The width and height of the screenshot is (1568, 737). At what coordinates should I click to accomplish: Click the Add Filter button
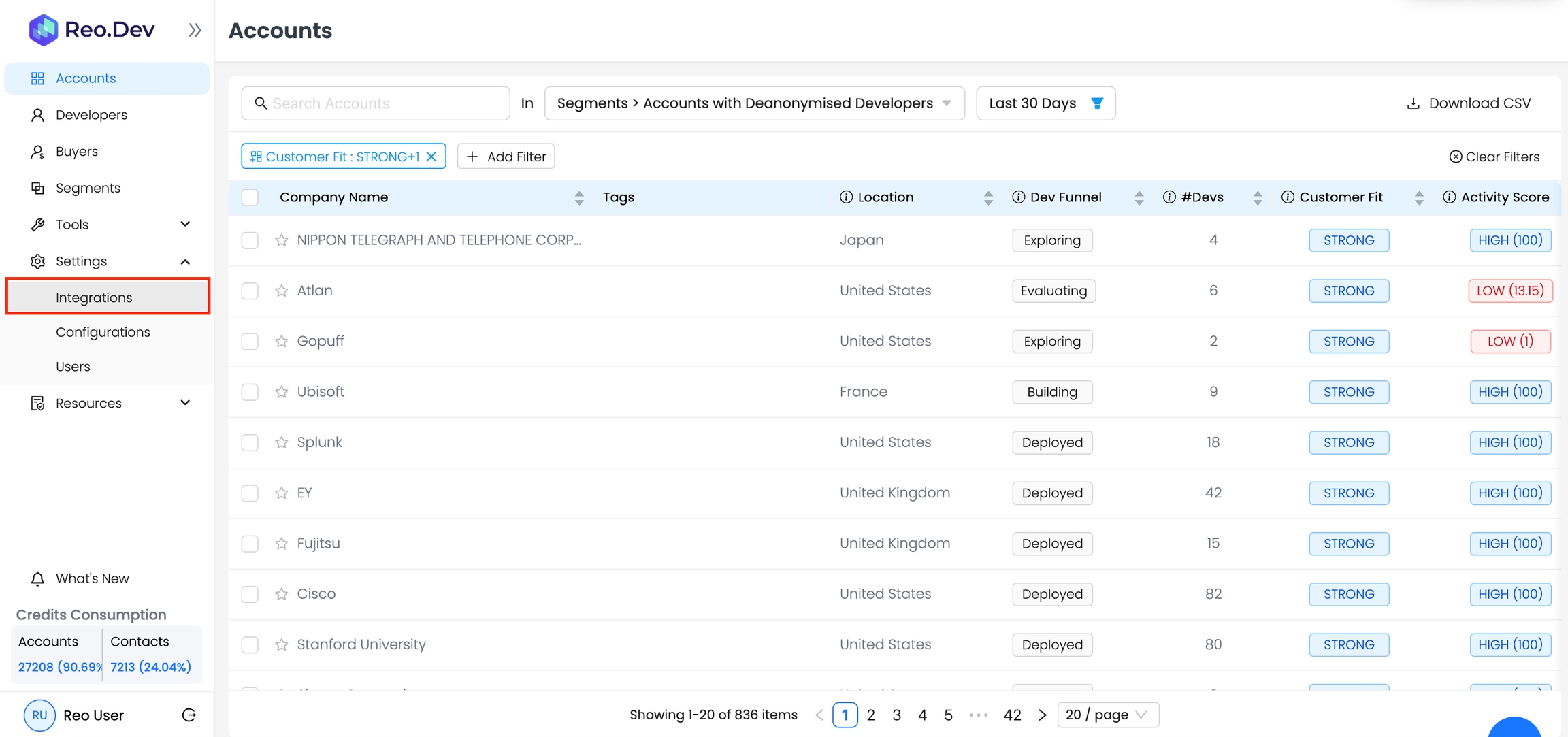tap(506, 157)
